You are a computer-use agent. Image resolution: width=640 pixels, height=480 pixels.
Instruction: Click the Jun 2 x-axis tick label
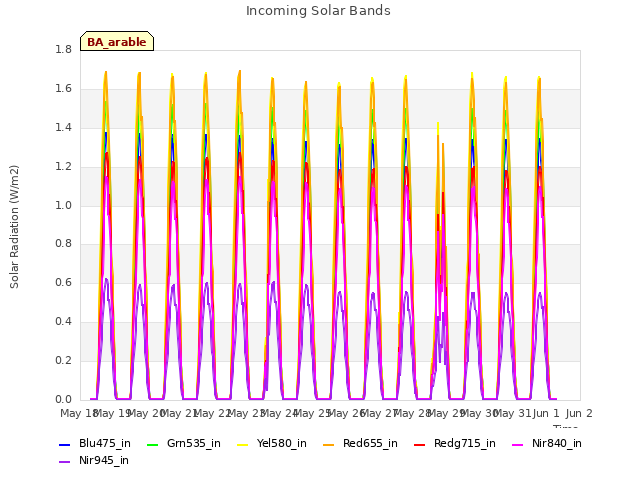pyautogui.click(x=579, y=413)
